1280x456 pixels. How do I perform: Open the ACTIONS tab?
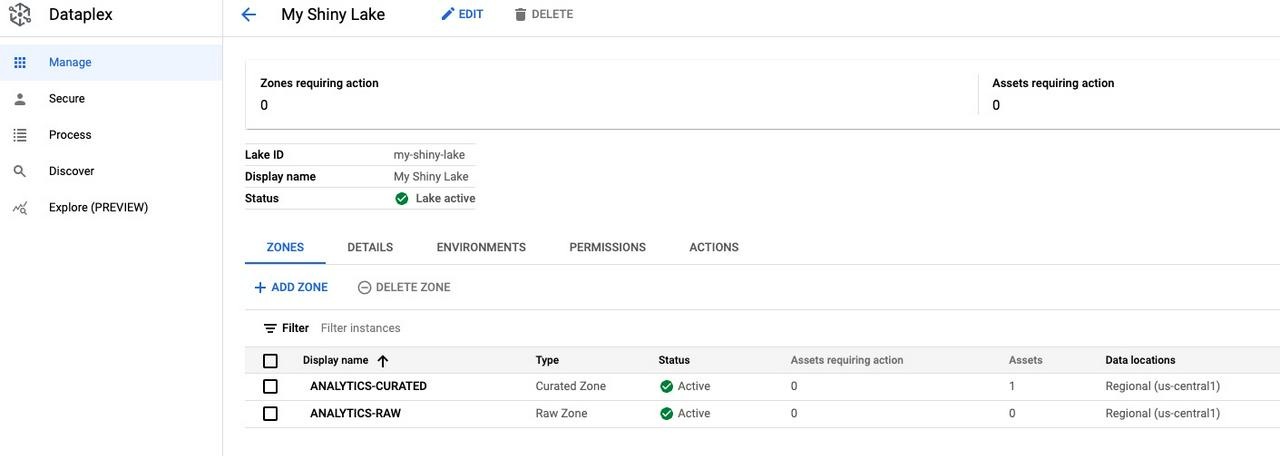coord(714,247)
